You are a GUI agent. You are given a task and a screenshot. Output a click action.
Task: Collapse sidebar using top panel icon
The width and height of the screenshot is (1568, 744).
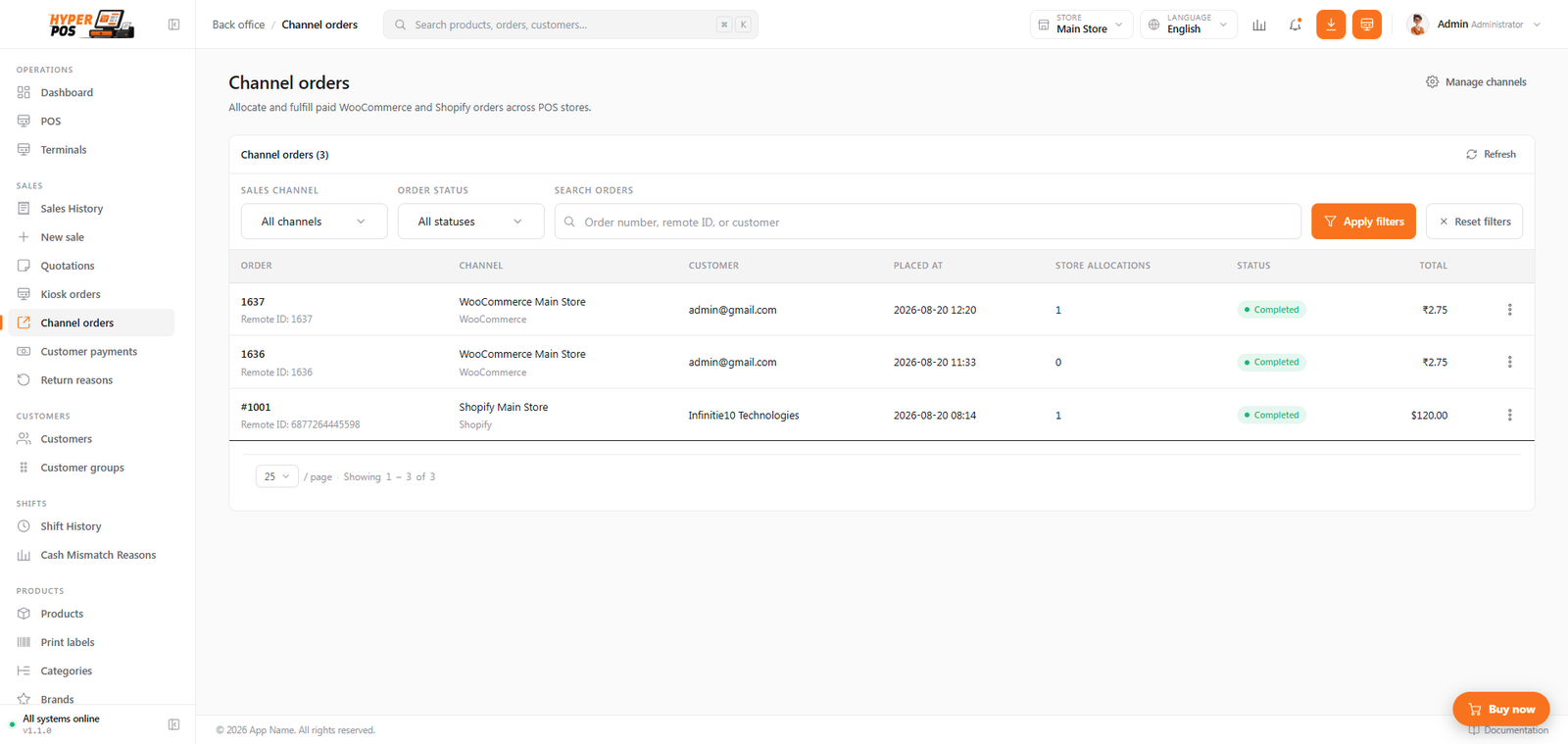pos(173,25)
